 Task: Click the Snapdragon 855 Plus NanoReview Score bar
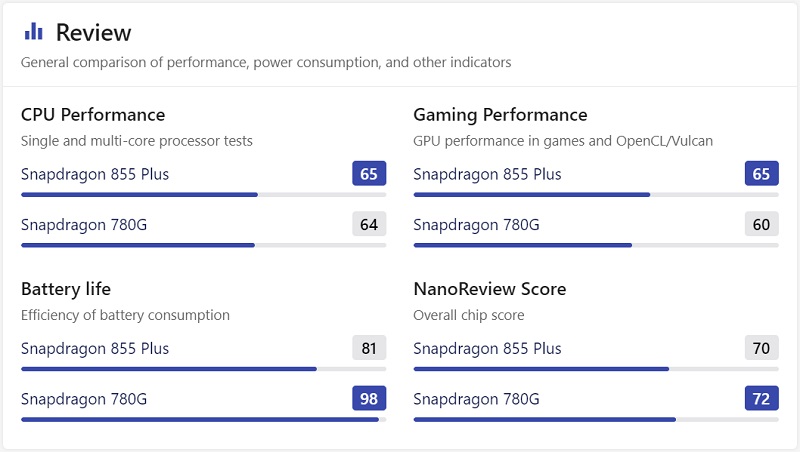(595, 369)
